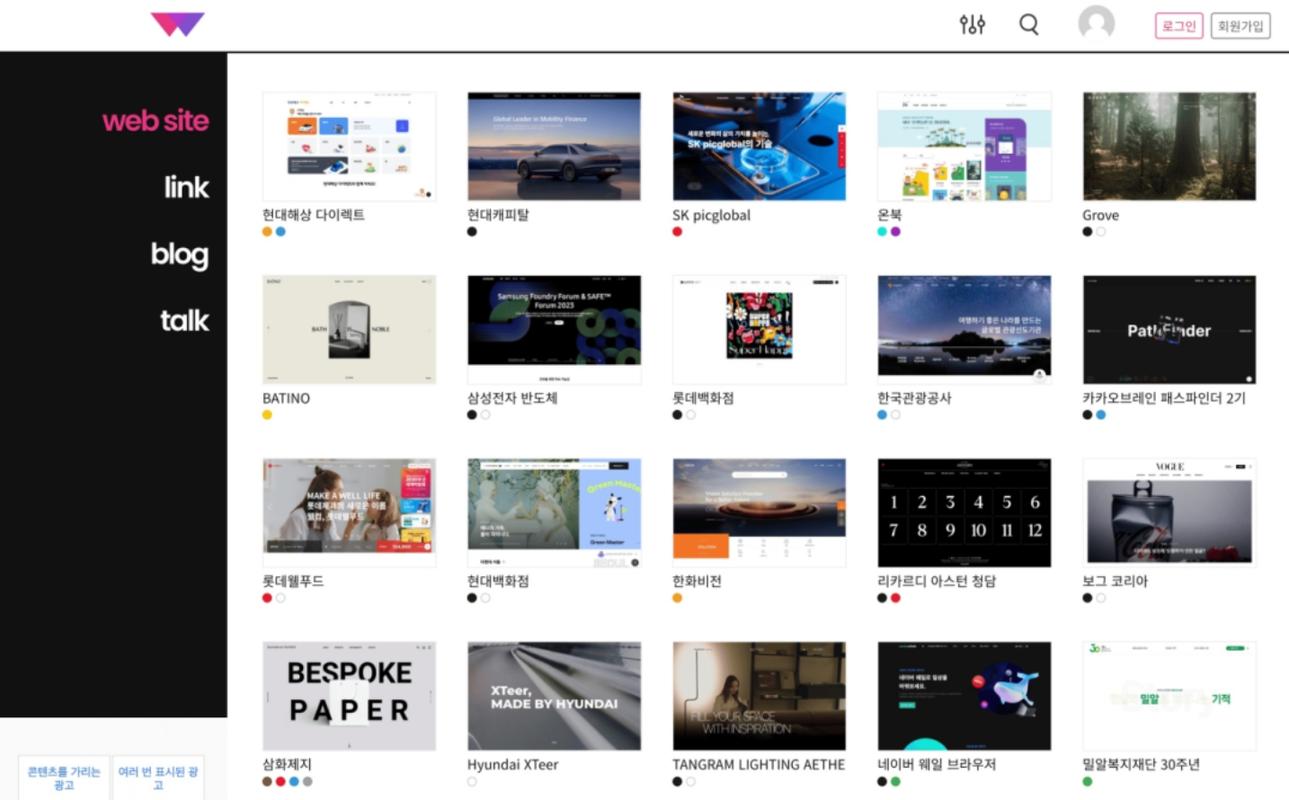Open the 현대해상 다이렉트 thumbnail
This screenshot has width=1289, height=800.
coord(349,146)
